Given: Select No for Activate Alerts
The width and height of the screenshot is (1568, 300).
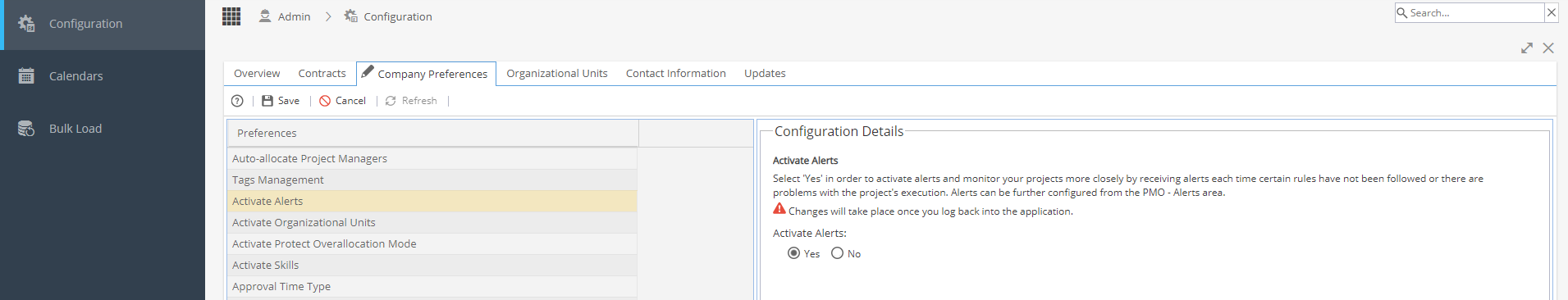Looking at the screenshot, I should click(x=837, y=253).
